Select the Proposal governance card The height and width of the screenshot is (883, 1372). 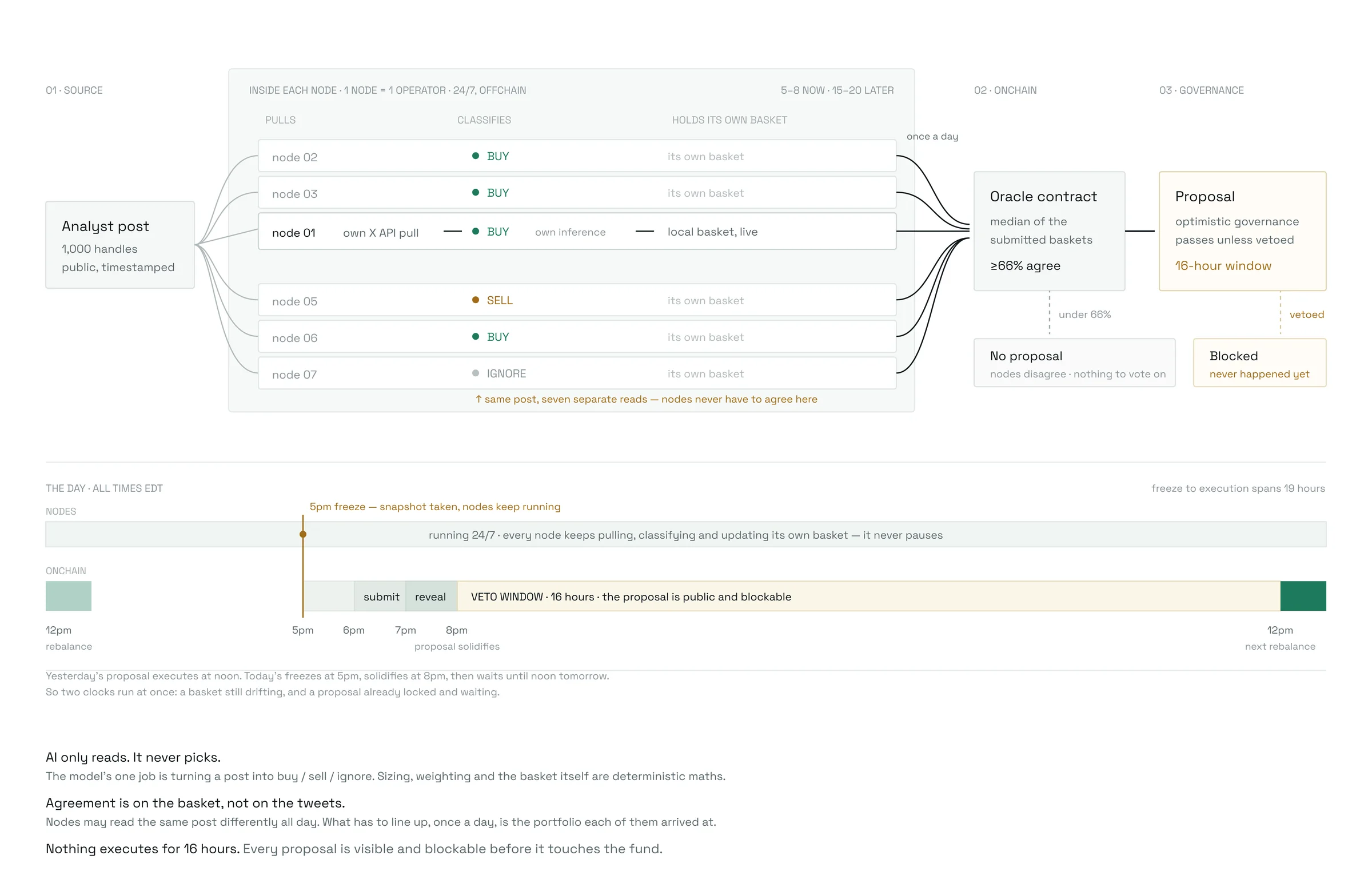point(1242,231)
